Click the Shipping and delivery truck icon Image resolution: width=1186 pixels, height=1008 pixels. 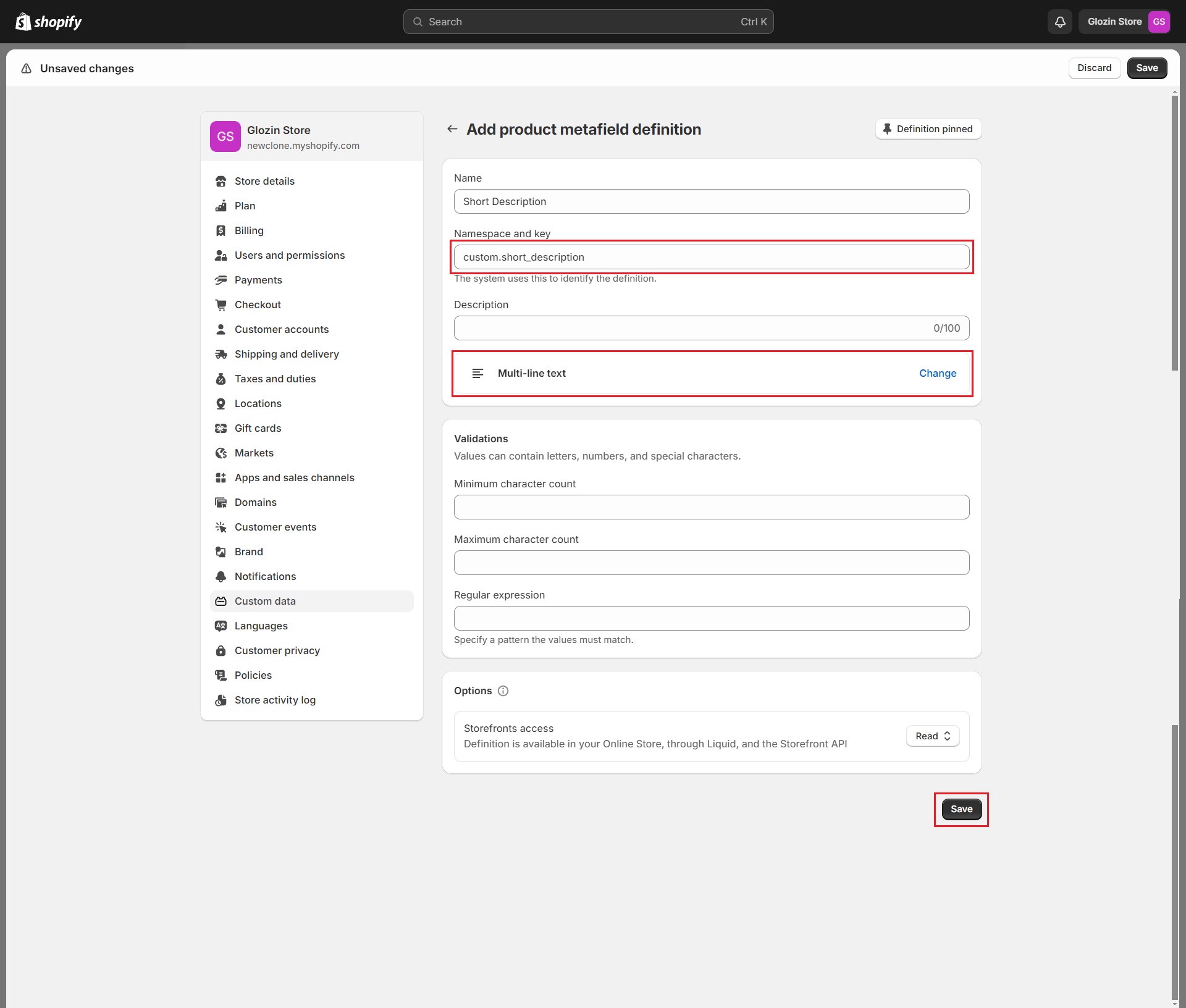tap(221, 354)
